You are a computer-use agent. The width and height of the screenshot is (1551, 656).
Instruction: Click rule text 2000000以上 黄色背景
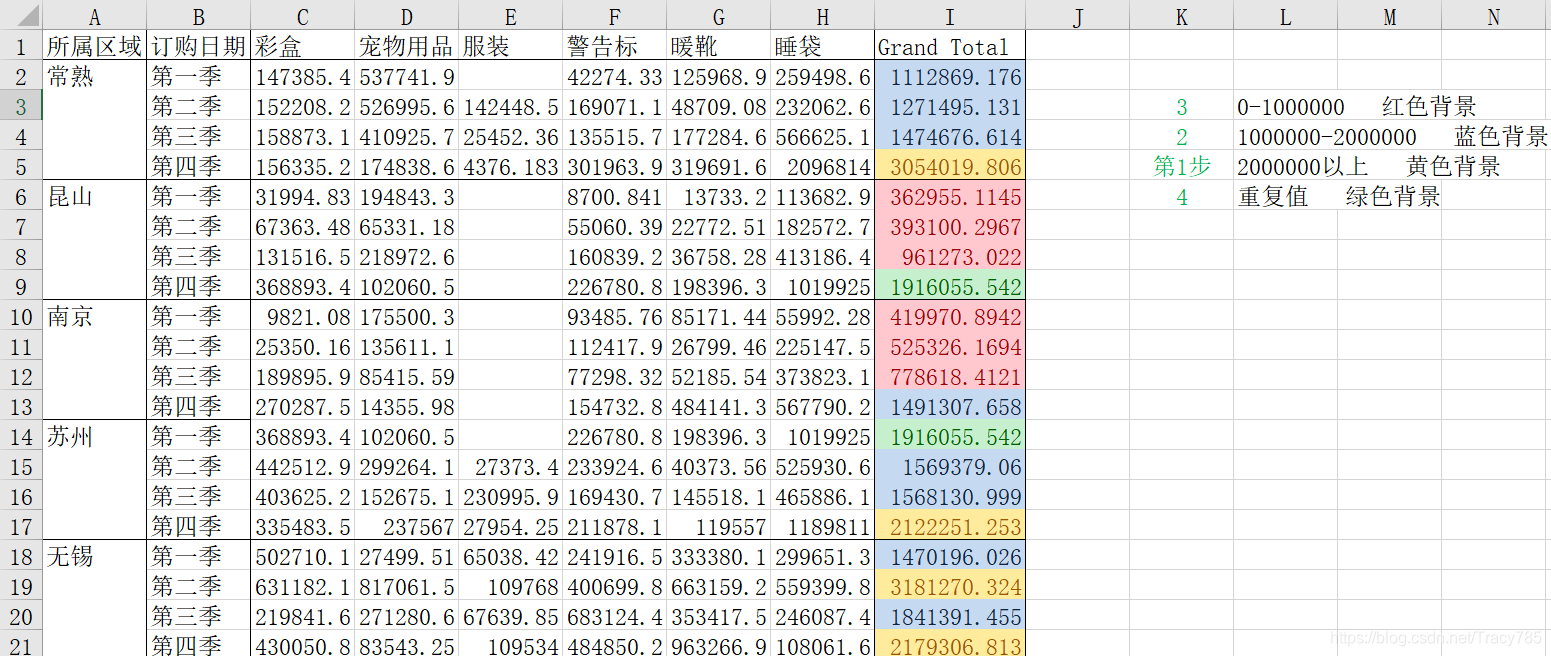1369,167
